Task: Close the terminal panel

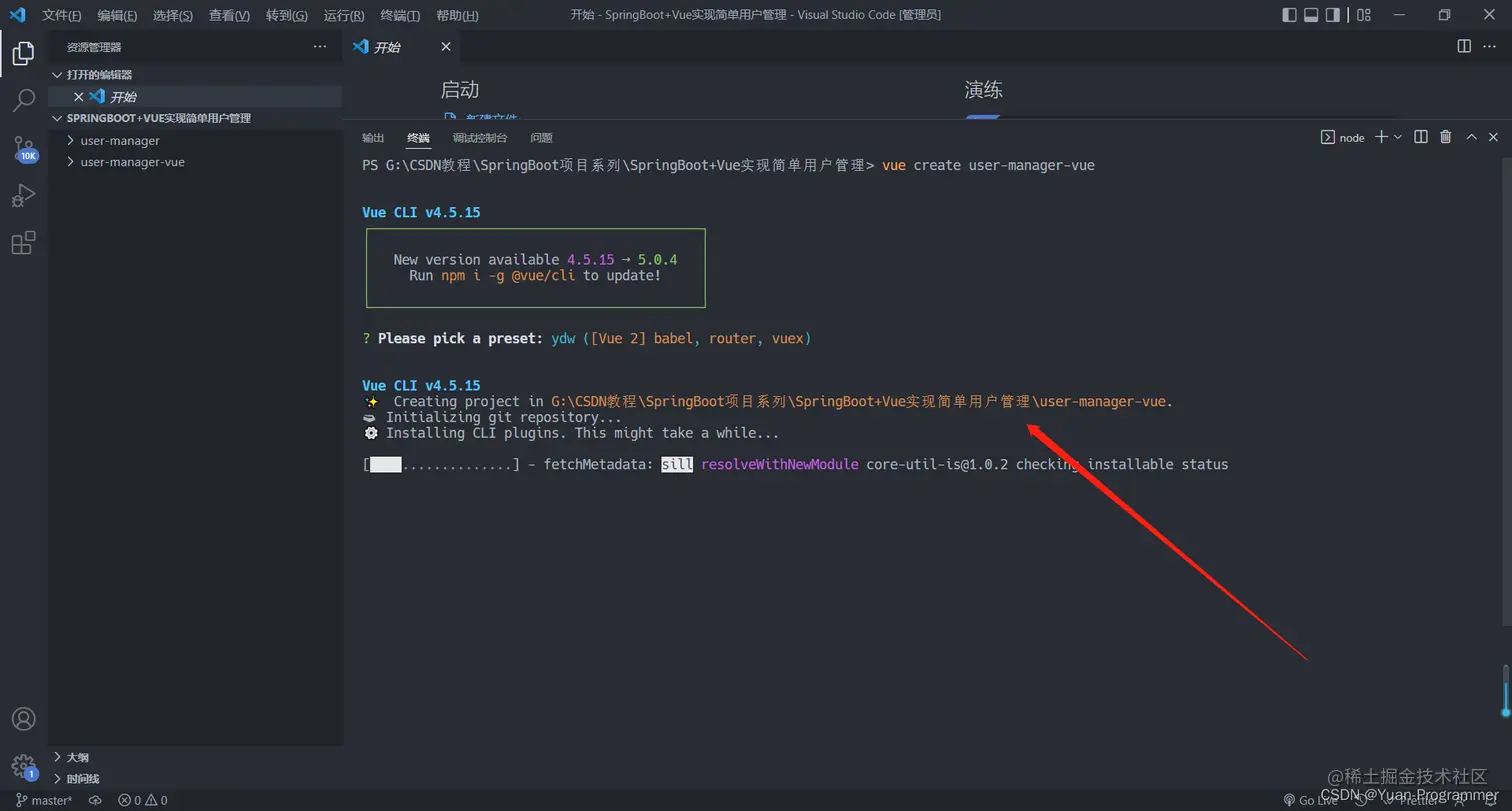Action: pyautogui.click(x=1494, y=137)
